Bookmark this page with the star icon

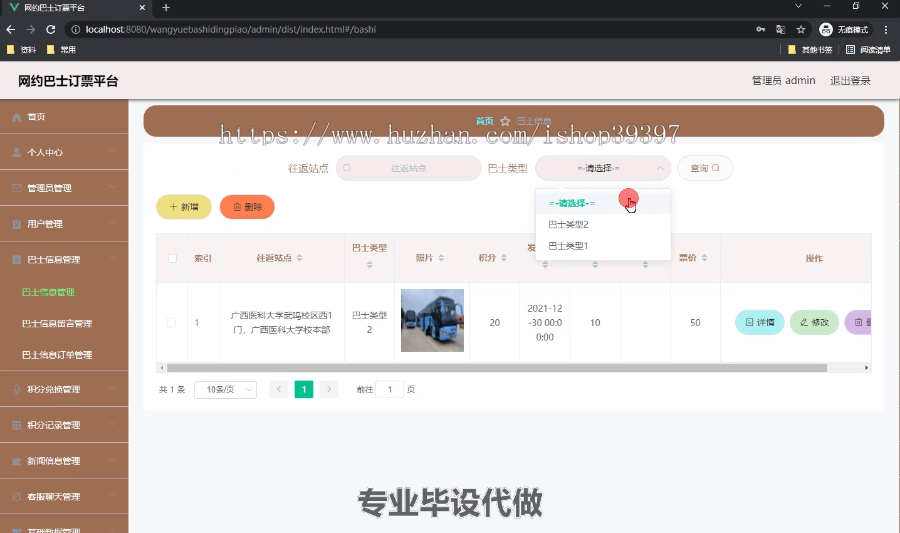801,29
